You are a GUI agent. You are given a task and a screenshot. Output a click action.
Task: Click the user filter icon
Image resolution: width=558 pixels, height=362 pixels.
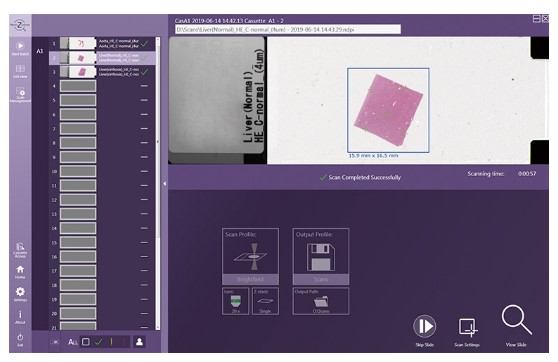139,342
